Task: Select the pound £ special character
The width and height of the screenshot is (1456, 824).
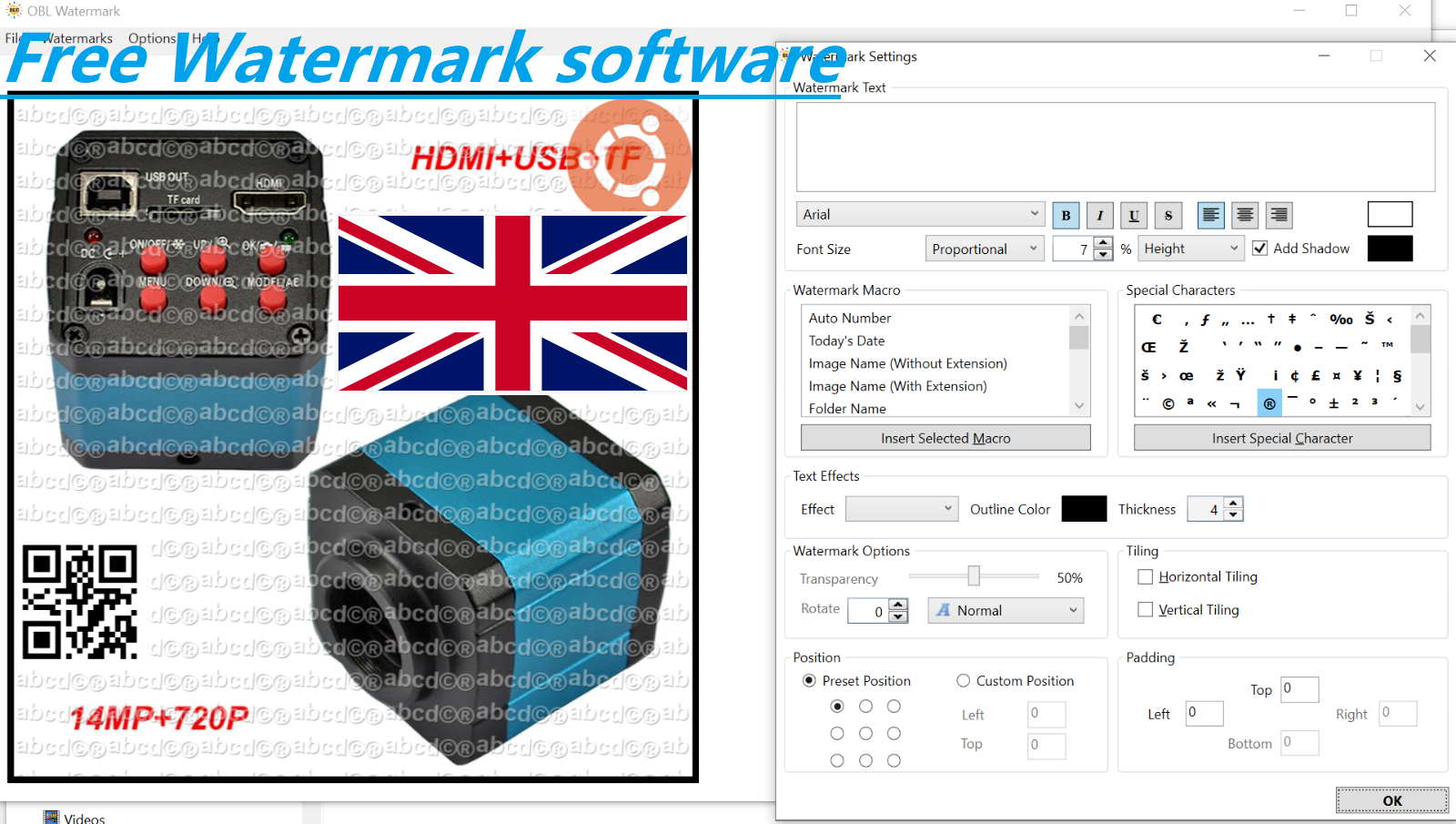Action: [1316, 375]
